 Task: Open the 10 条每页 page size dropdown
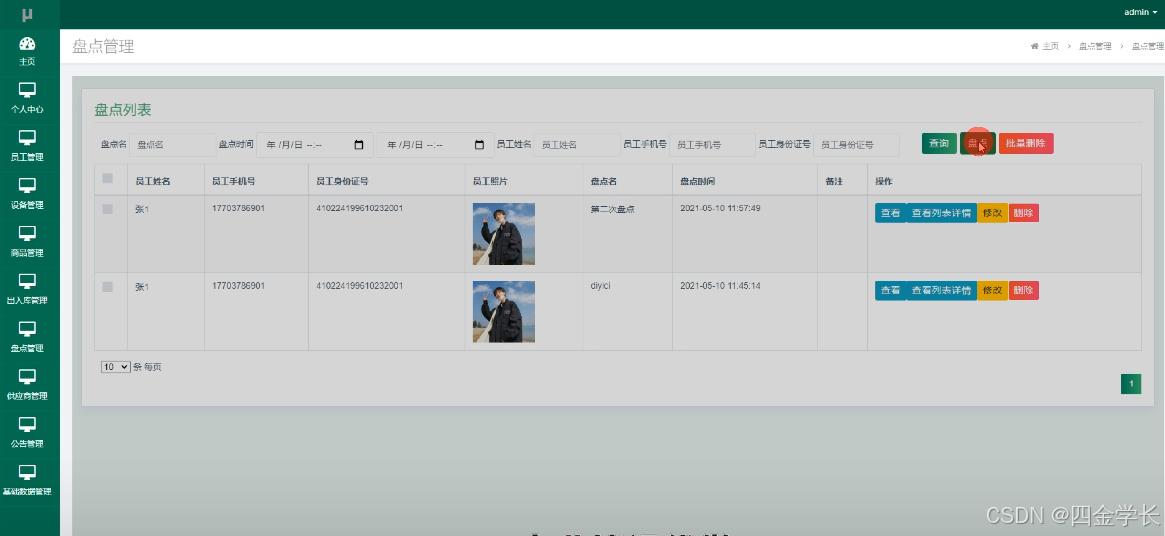pyautogui.click(x=116, y=367)
